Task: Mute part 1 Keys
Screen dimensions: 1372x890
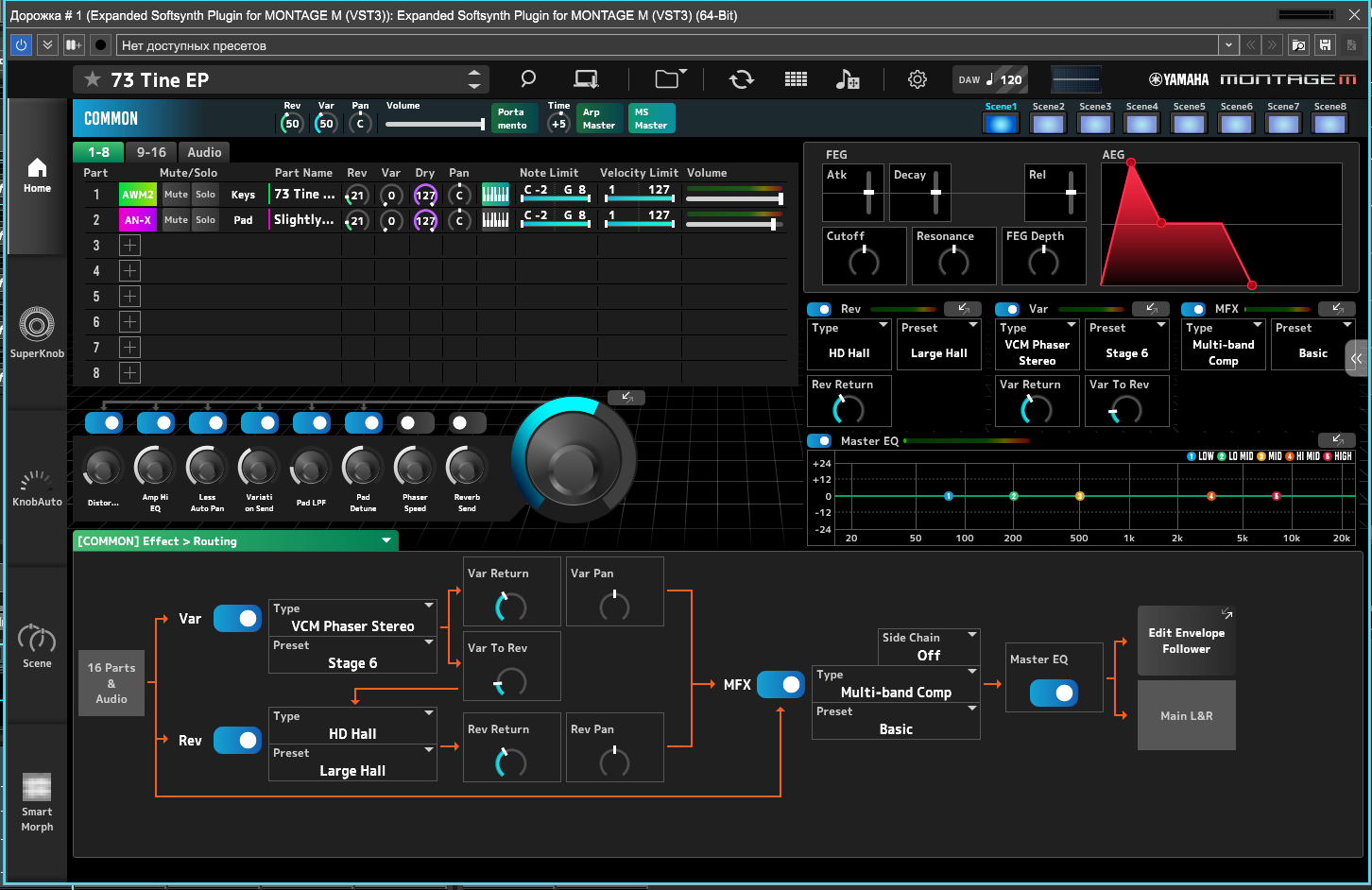Action: tap(176, 195)
